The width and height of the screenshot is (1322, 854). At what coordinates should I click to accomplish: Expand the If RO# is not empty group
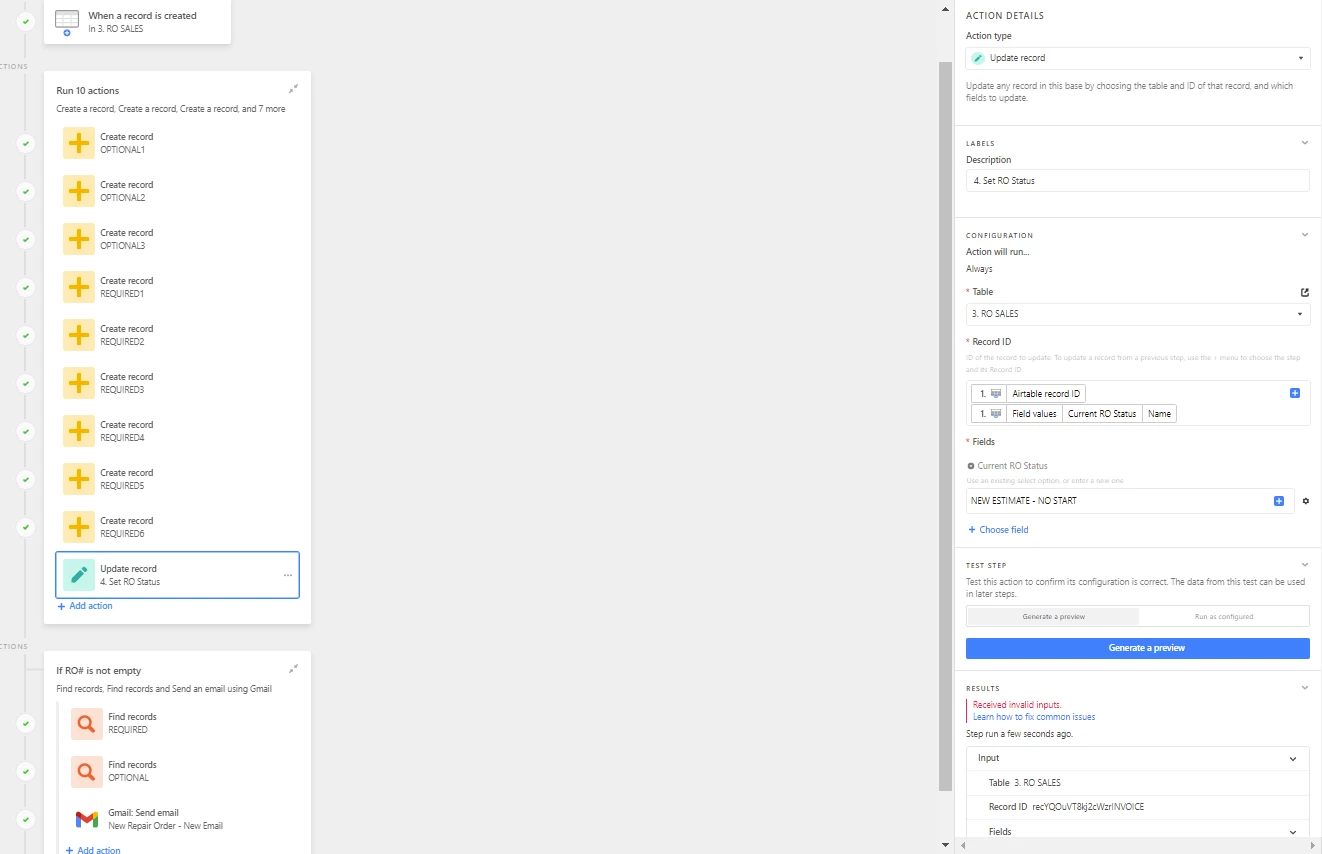(293, 669)
